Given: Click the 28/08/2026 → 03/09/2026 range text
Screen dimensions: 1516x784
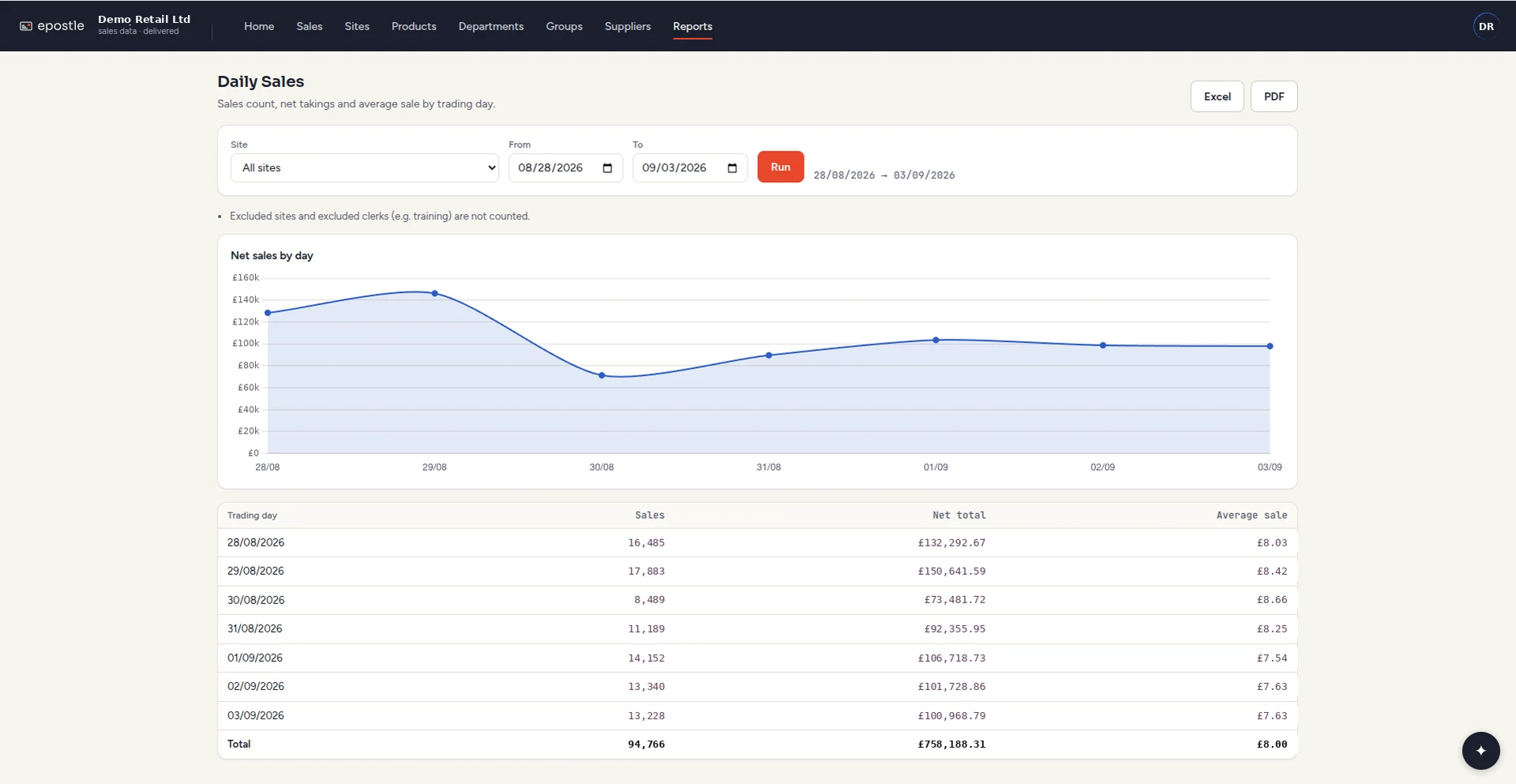Looking at the screenshot, I should point(884,175).
